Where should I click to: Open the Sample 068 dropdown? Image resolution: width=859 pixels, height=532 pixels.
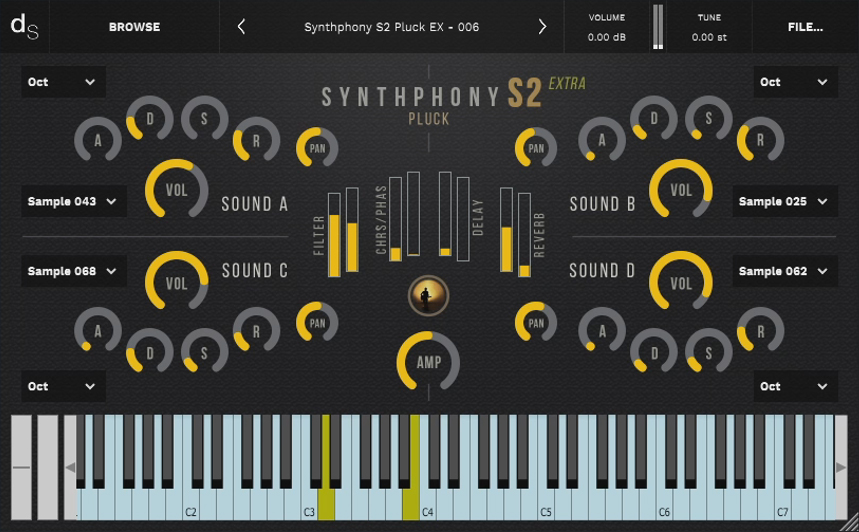click(x=73, y=271)
